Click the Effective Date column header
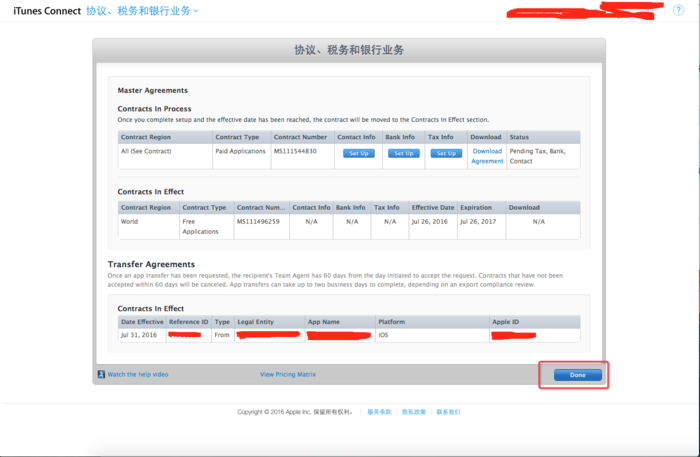The width and height of the screenshot is (700, 457). pos(432,207)
